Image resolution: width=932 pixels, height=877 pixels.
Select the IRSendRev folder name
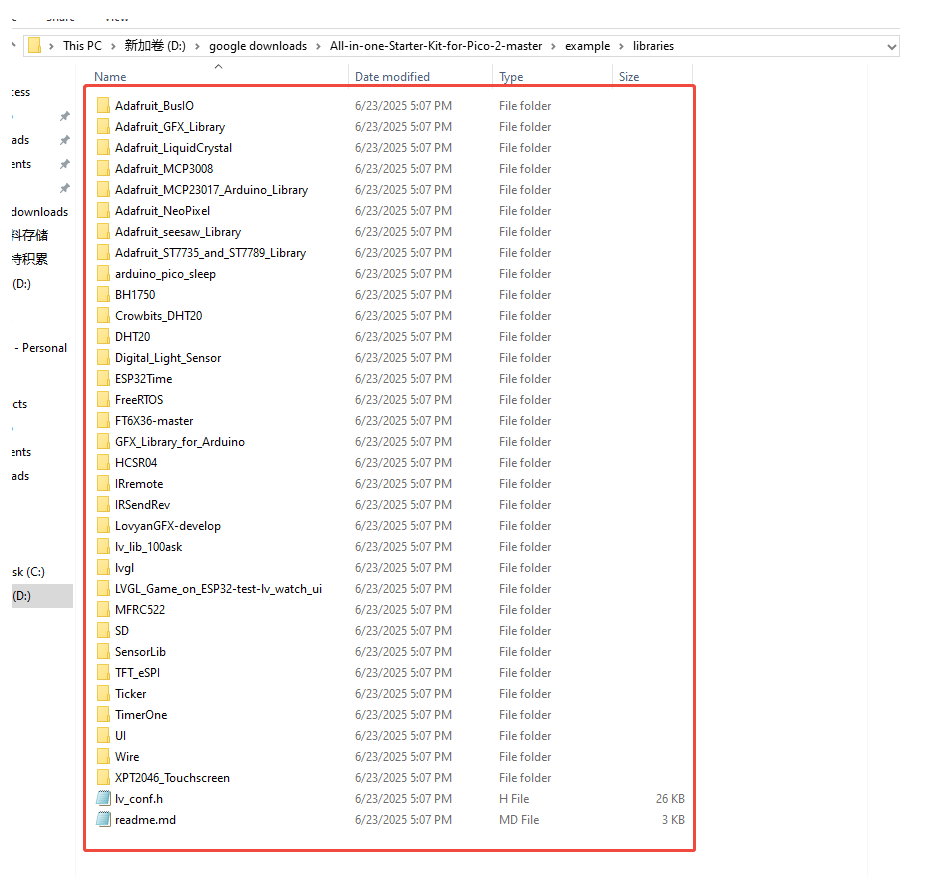(x=143, y=505)
